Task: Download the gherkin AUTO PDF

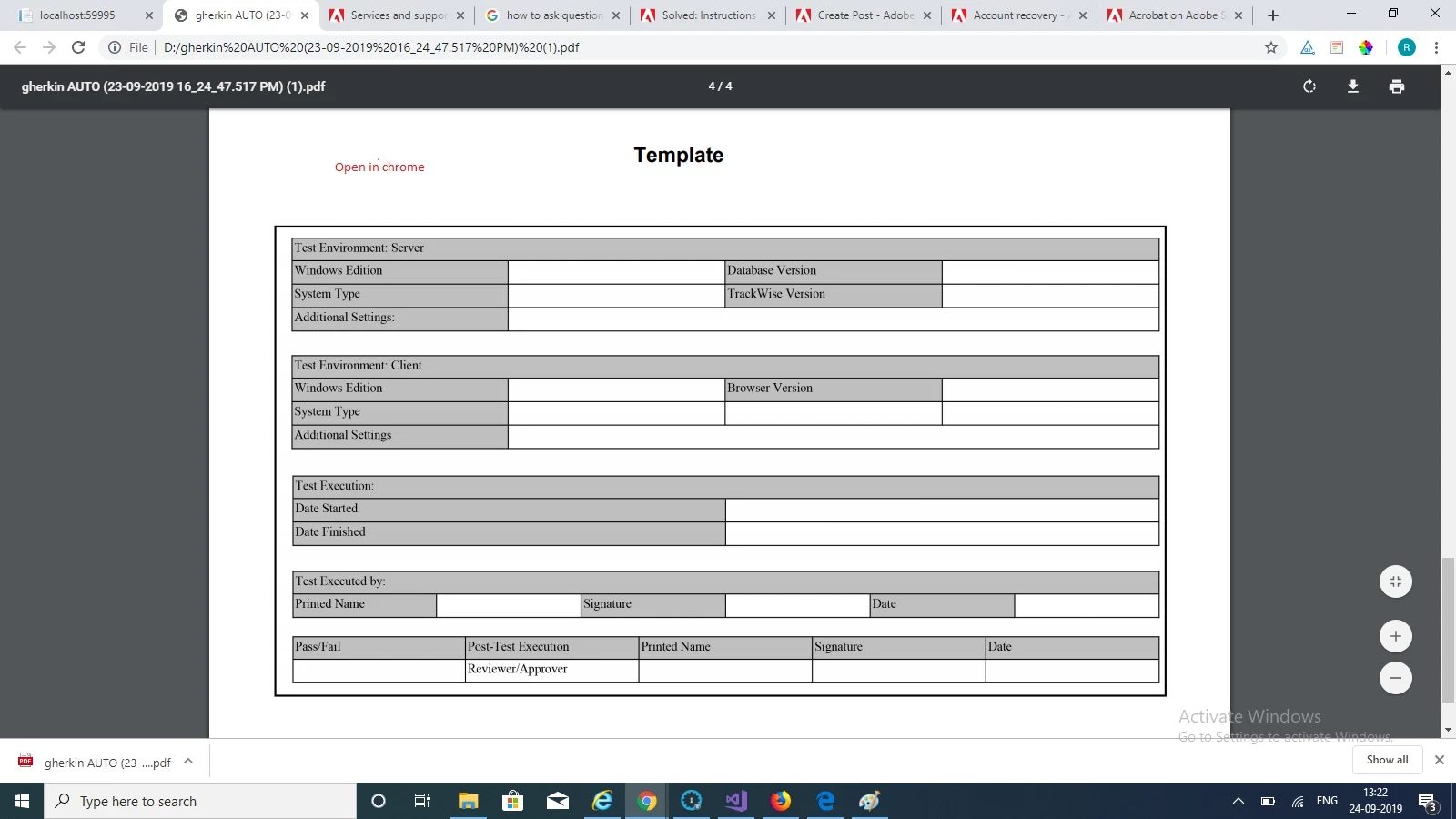Action: [x=1353, y=86]
